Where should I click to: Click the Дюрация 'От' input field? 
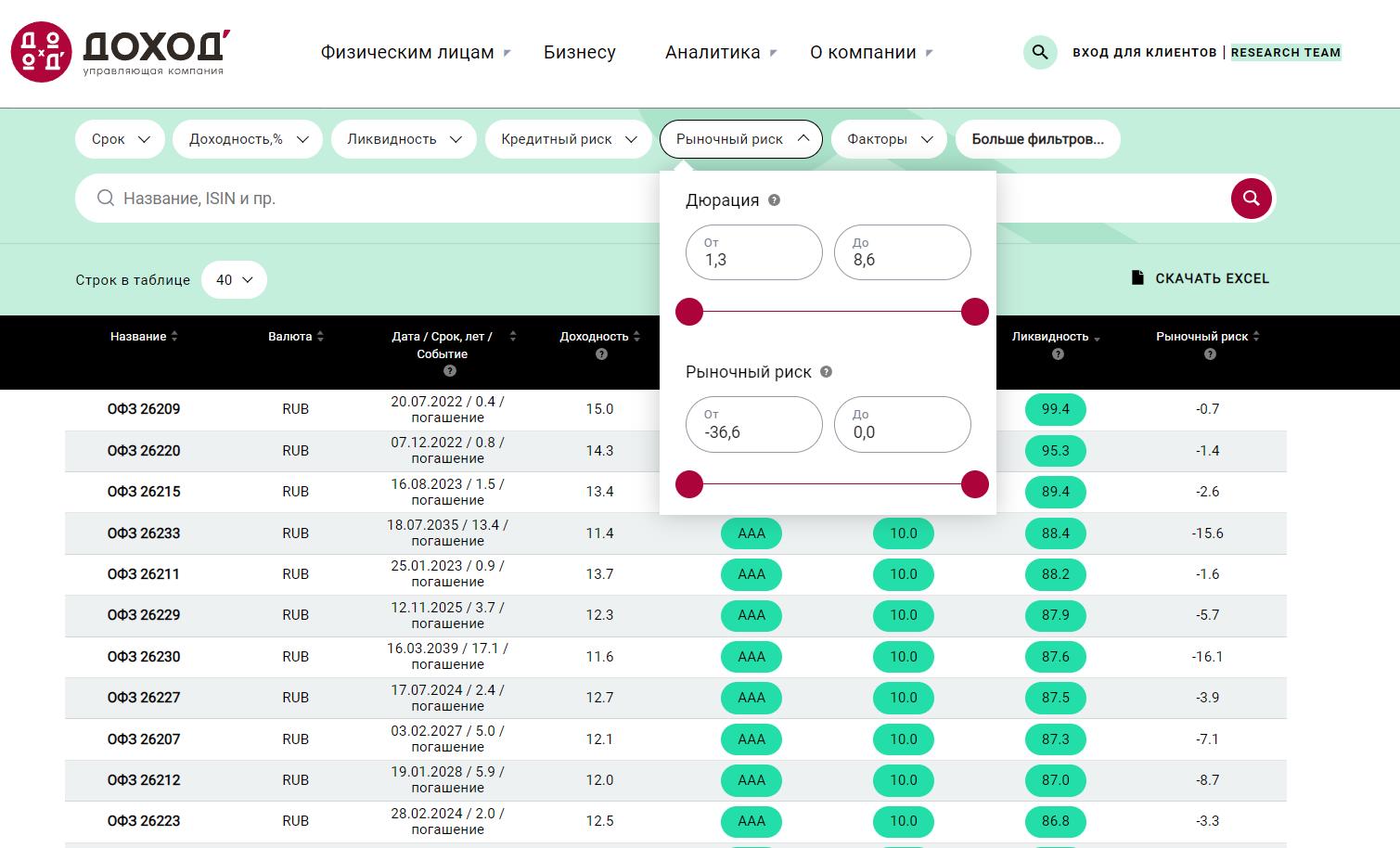pos(753,252)
